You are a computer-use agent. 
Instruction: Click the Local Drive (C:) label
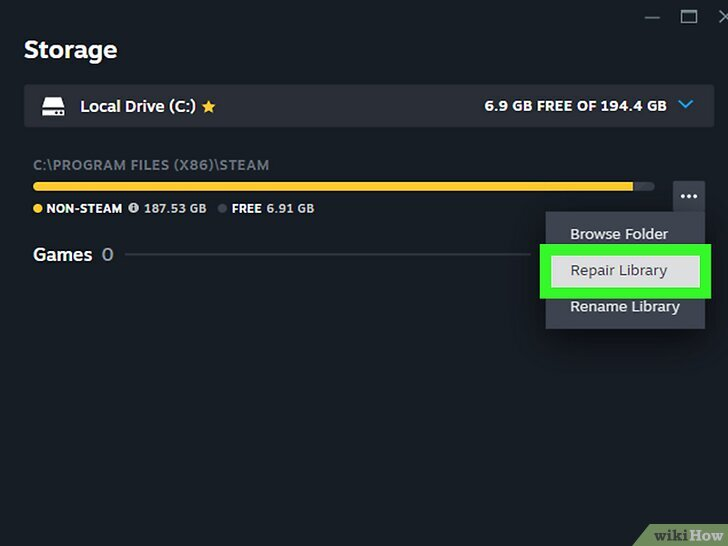tap(138, 106)
